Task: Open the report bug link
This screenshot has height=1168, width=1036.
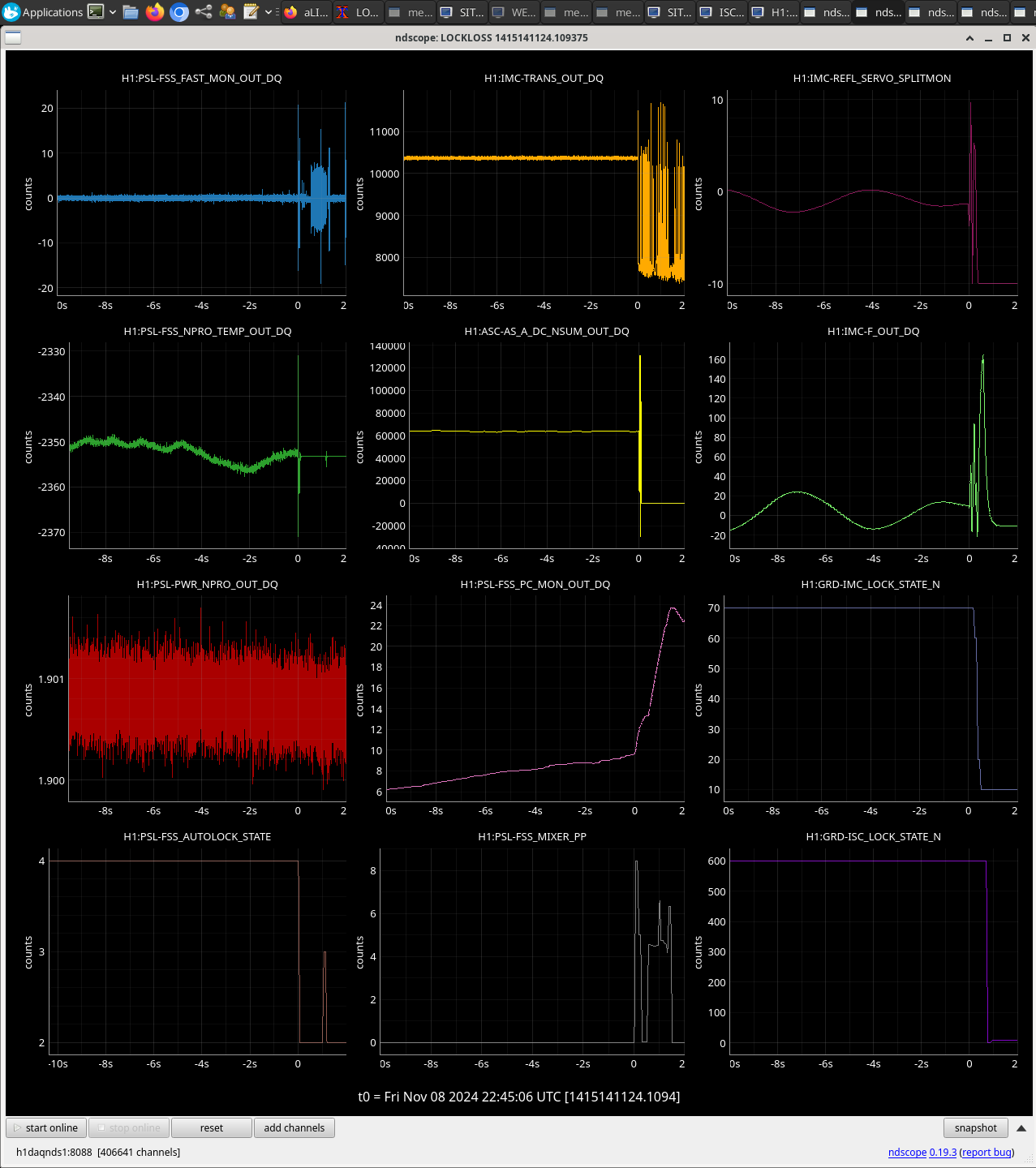Action: (x=987, y=1152)
